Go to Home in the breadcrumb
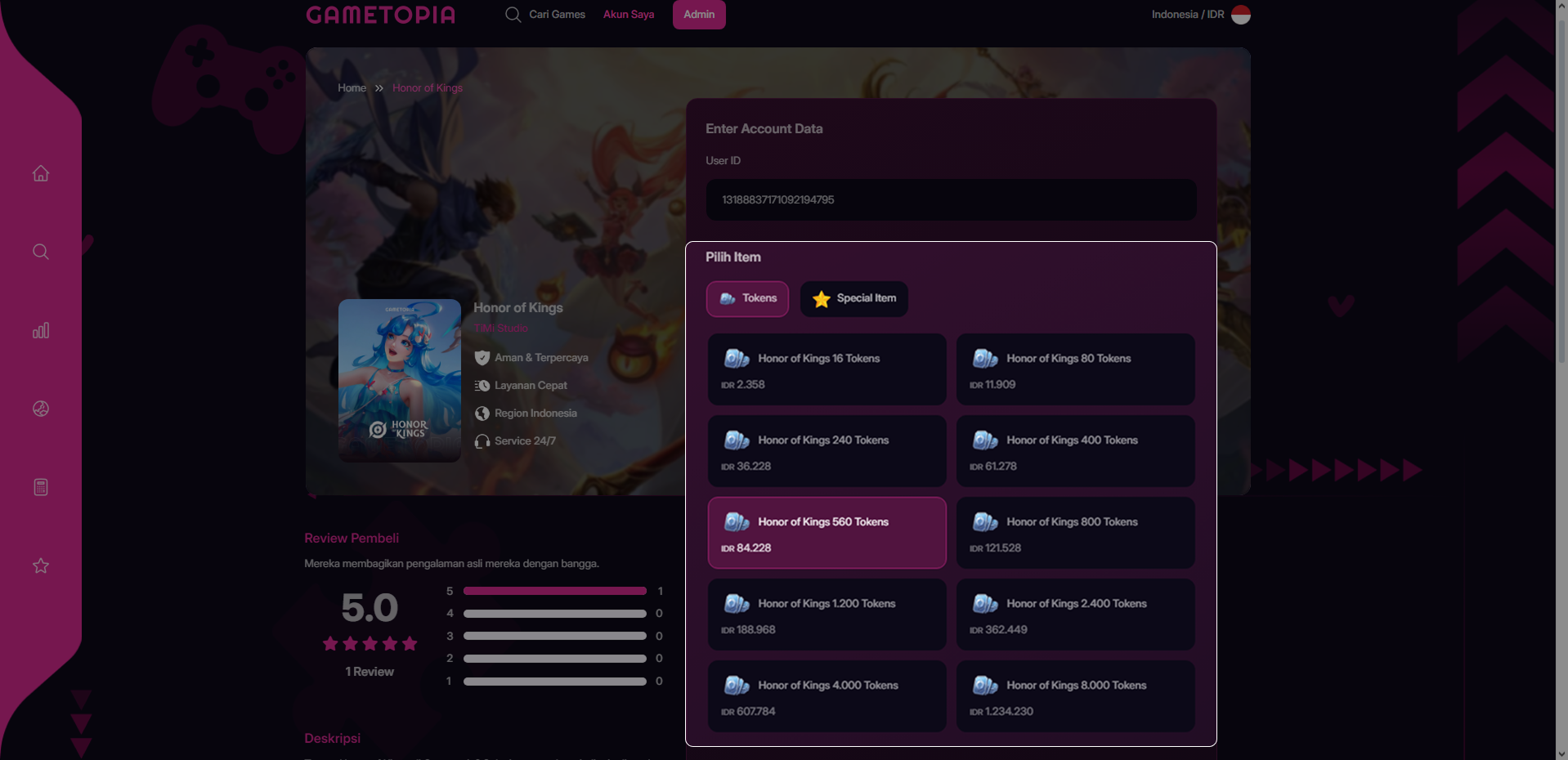 [x=352, y=88]
